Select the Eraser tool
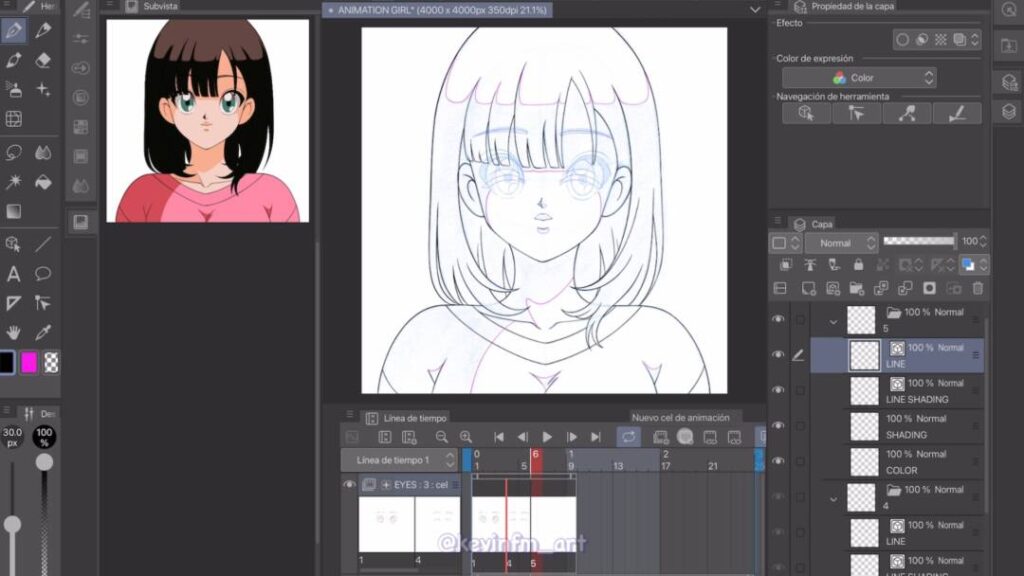 coord(43,60)
